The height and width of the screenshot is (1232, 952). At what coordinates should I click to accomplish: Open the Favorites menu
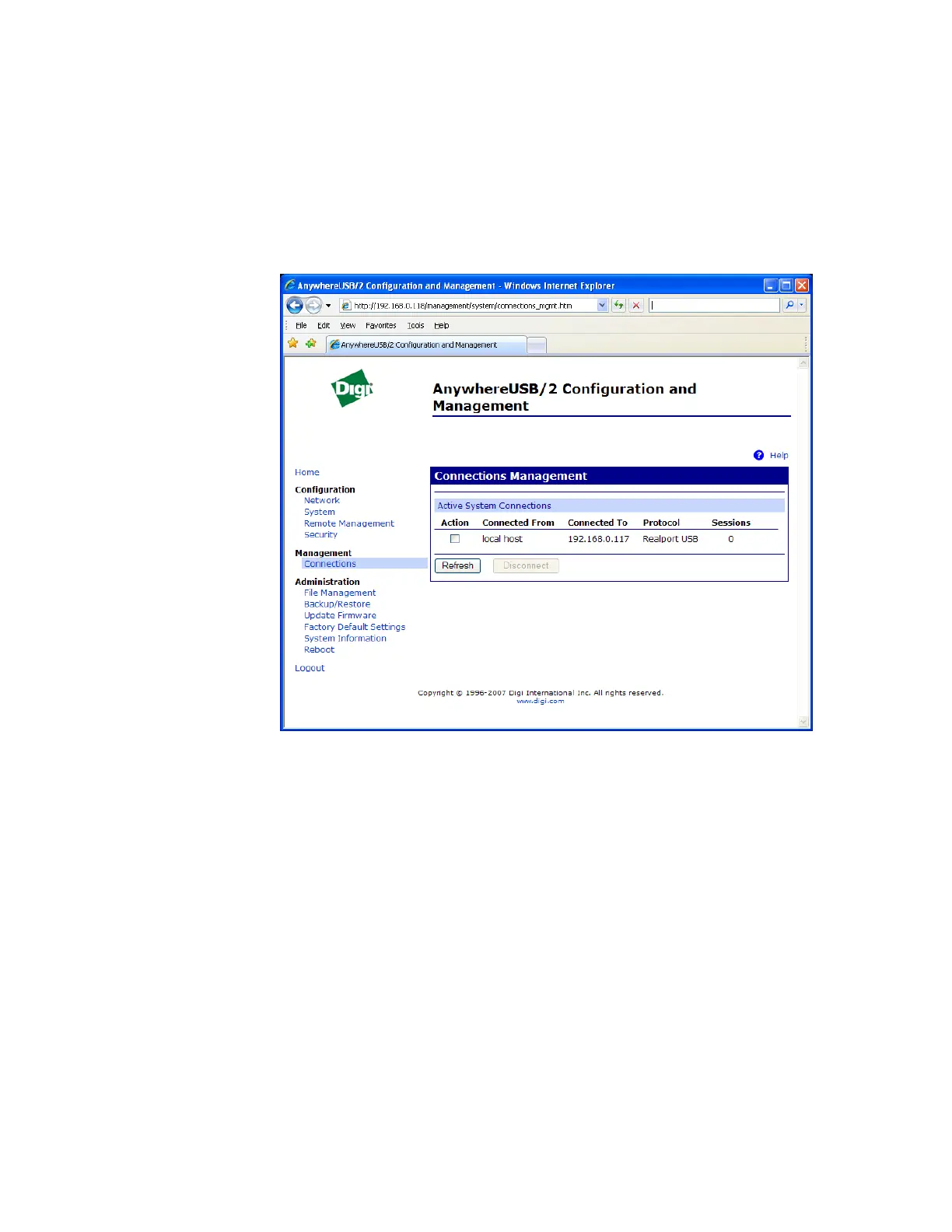coord(381,326)
